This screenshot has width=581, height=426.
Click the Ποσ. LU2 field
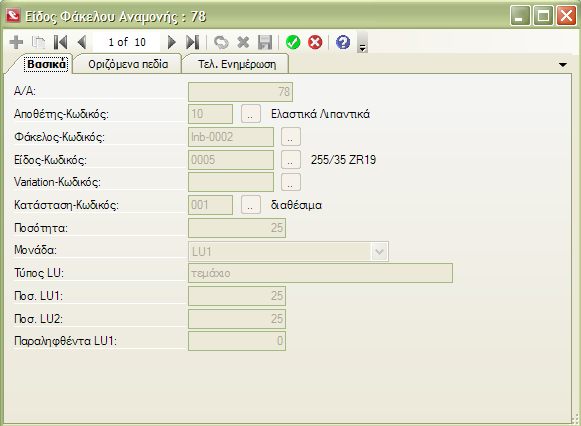(x=237, y=319)
